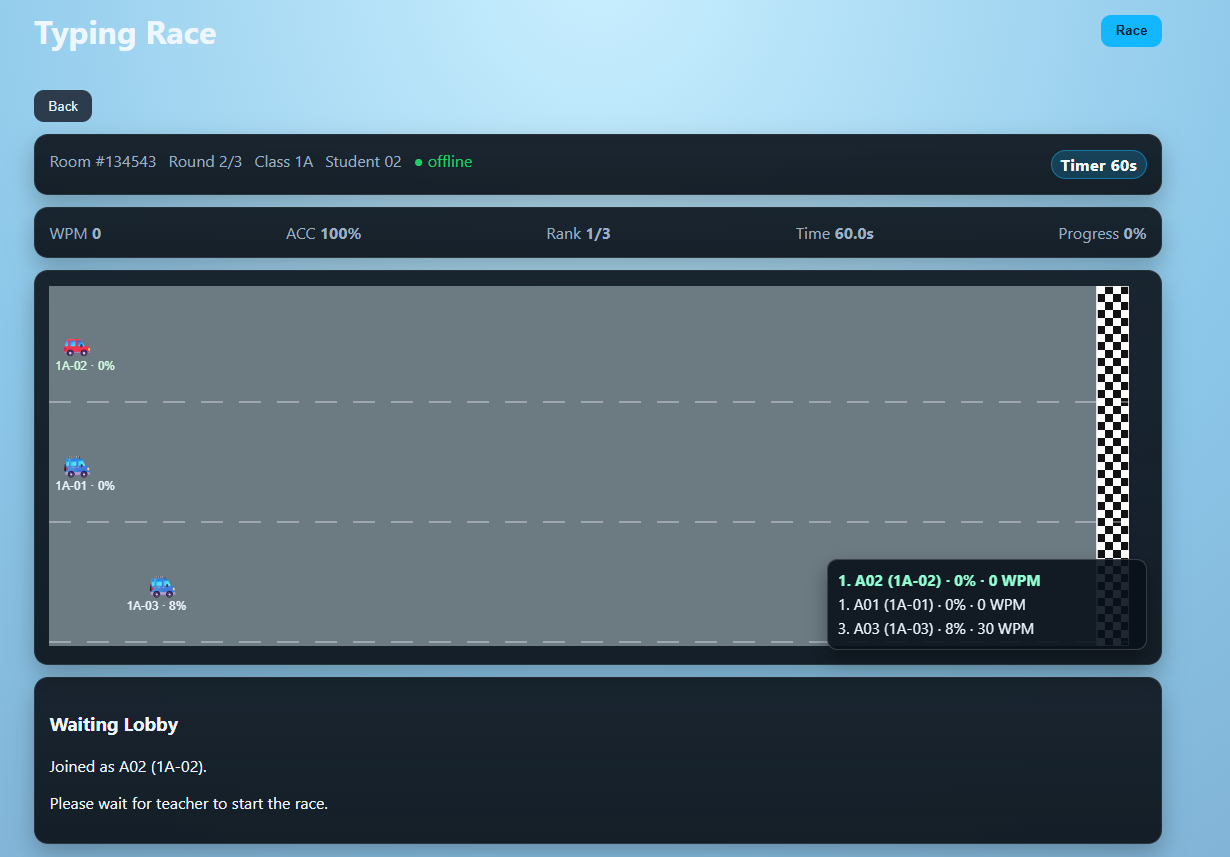Click the offline status text

click(450, 162)
